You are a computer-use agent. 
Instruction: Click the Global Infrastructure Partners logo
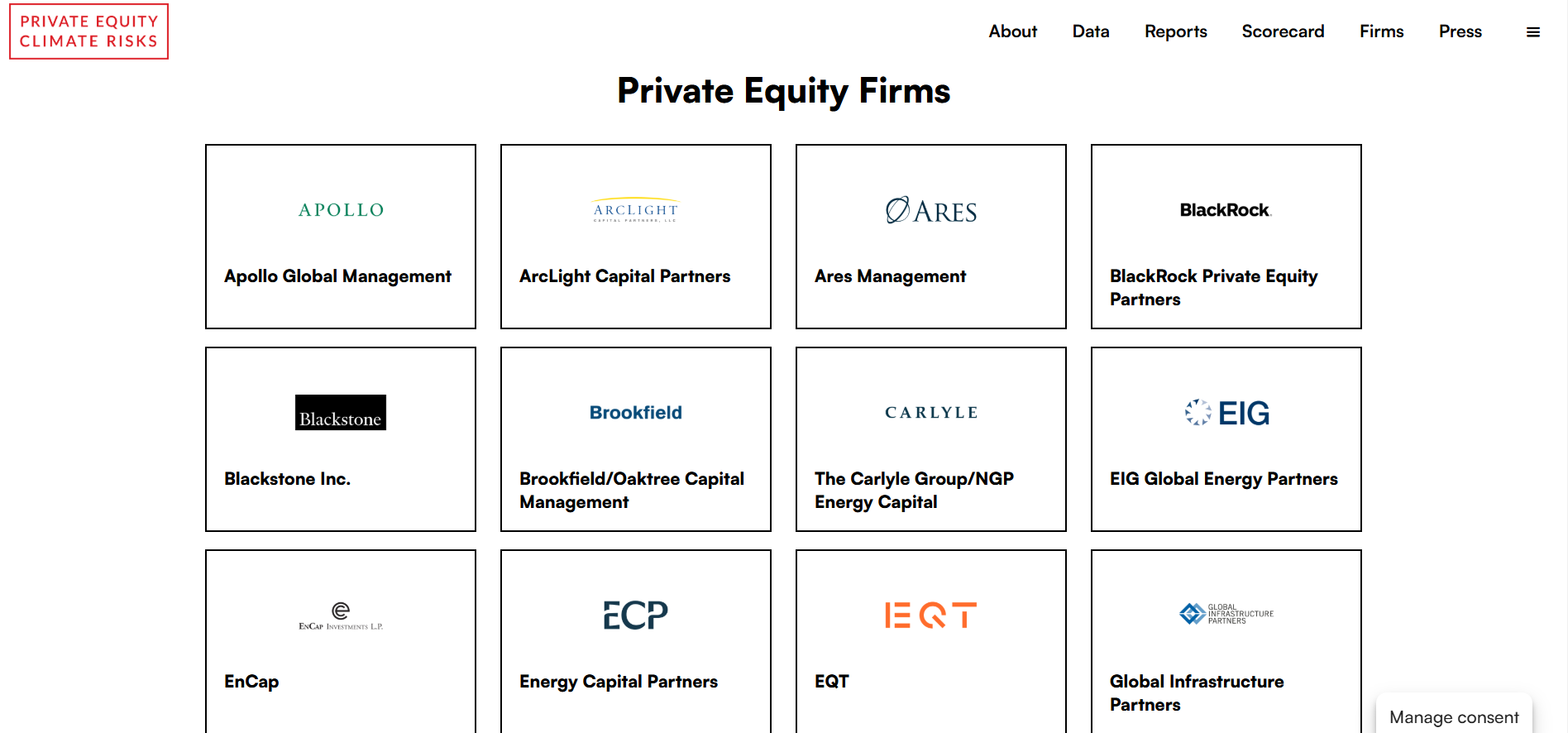click(1226, 614)
